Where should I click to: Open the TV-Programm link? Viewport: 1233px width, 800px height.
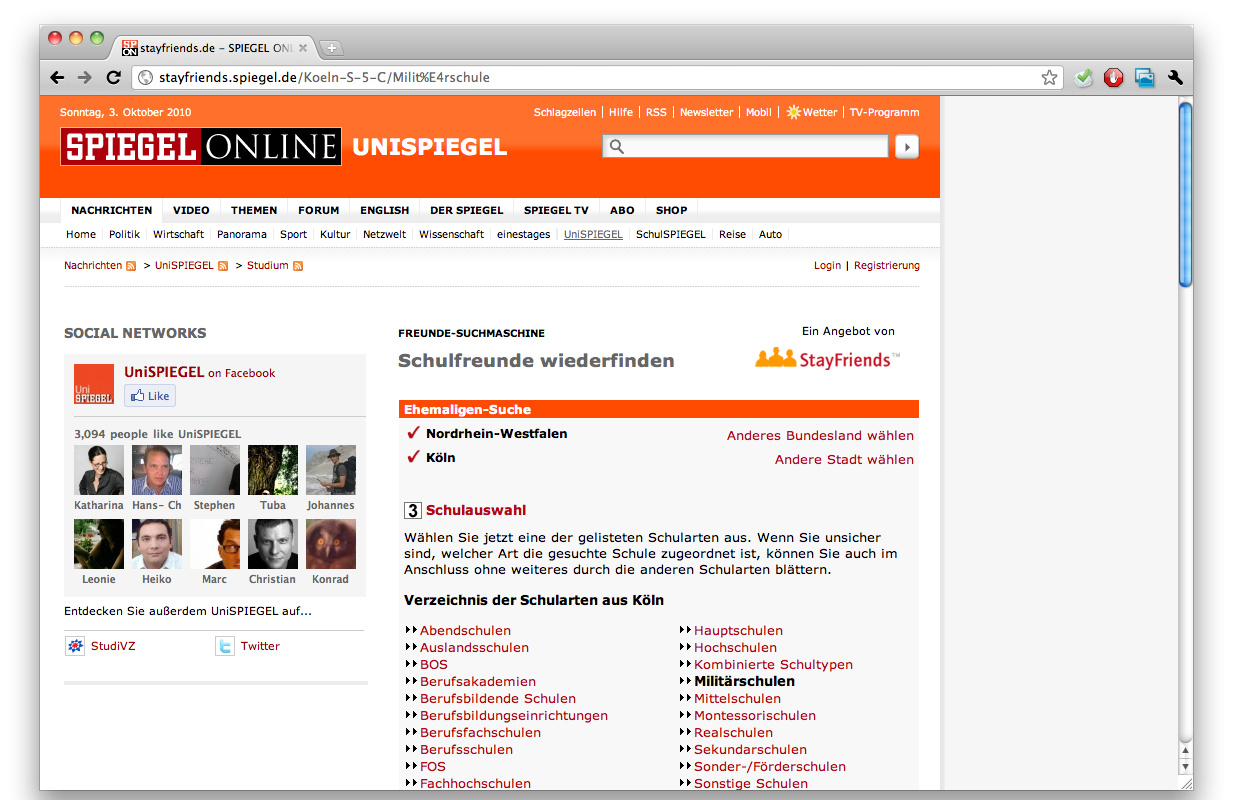884,112
